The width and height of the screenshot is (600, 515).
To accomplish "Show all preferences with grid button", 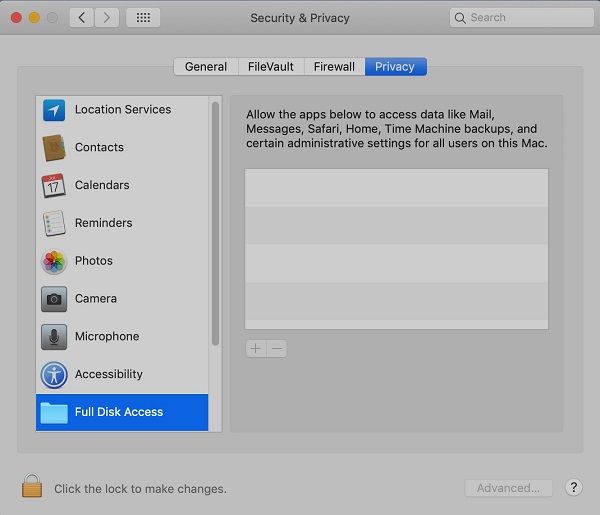I will pos(143,18).
